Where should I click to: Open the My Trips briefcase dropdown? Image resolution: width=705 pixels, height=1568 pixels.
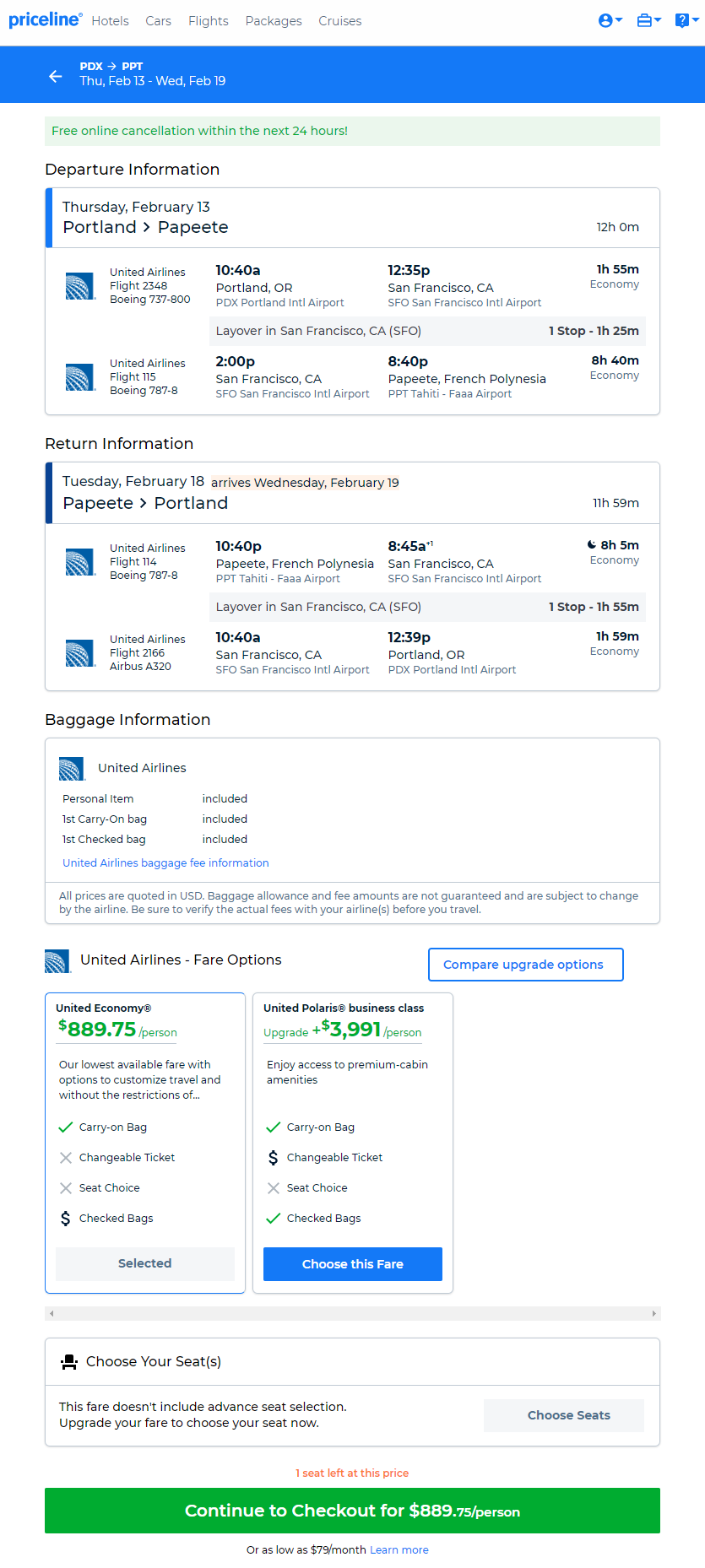(x=648, y=20)
